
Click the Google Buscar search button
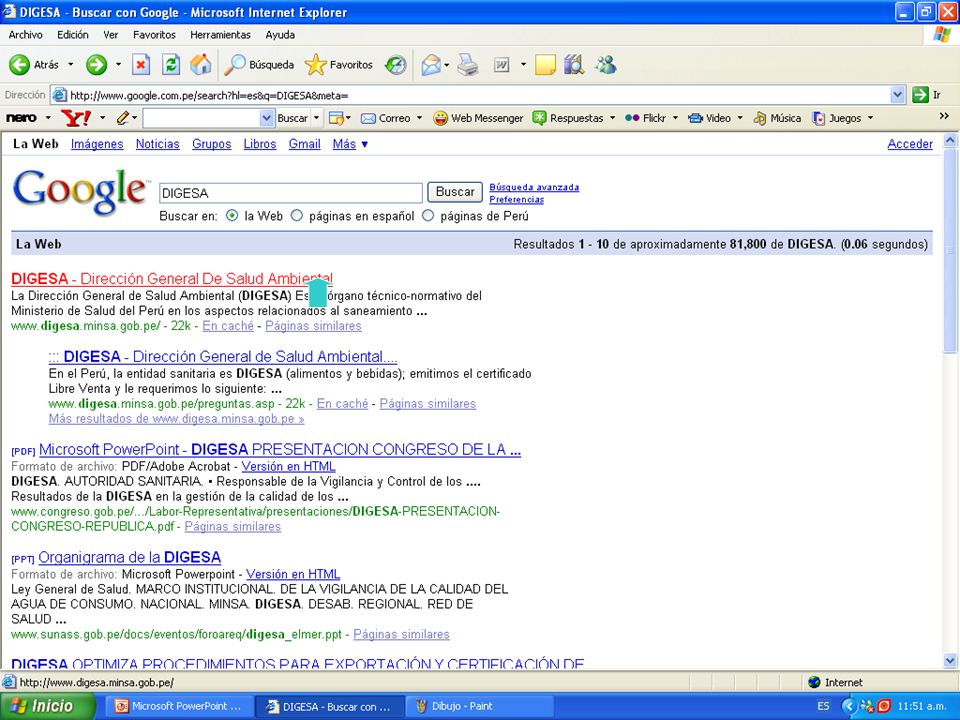(455, 192)
